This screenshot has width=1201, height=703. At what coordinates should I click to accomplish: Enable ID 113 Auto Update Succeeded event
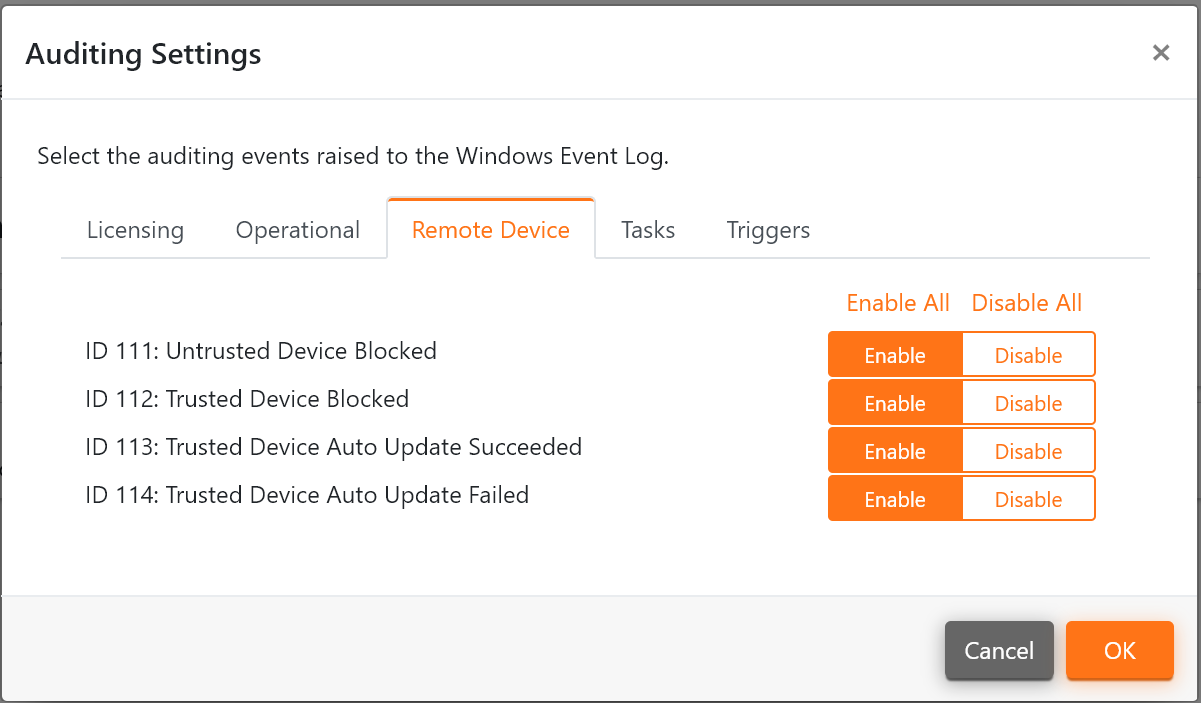(895, 451)
